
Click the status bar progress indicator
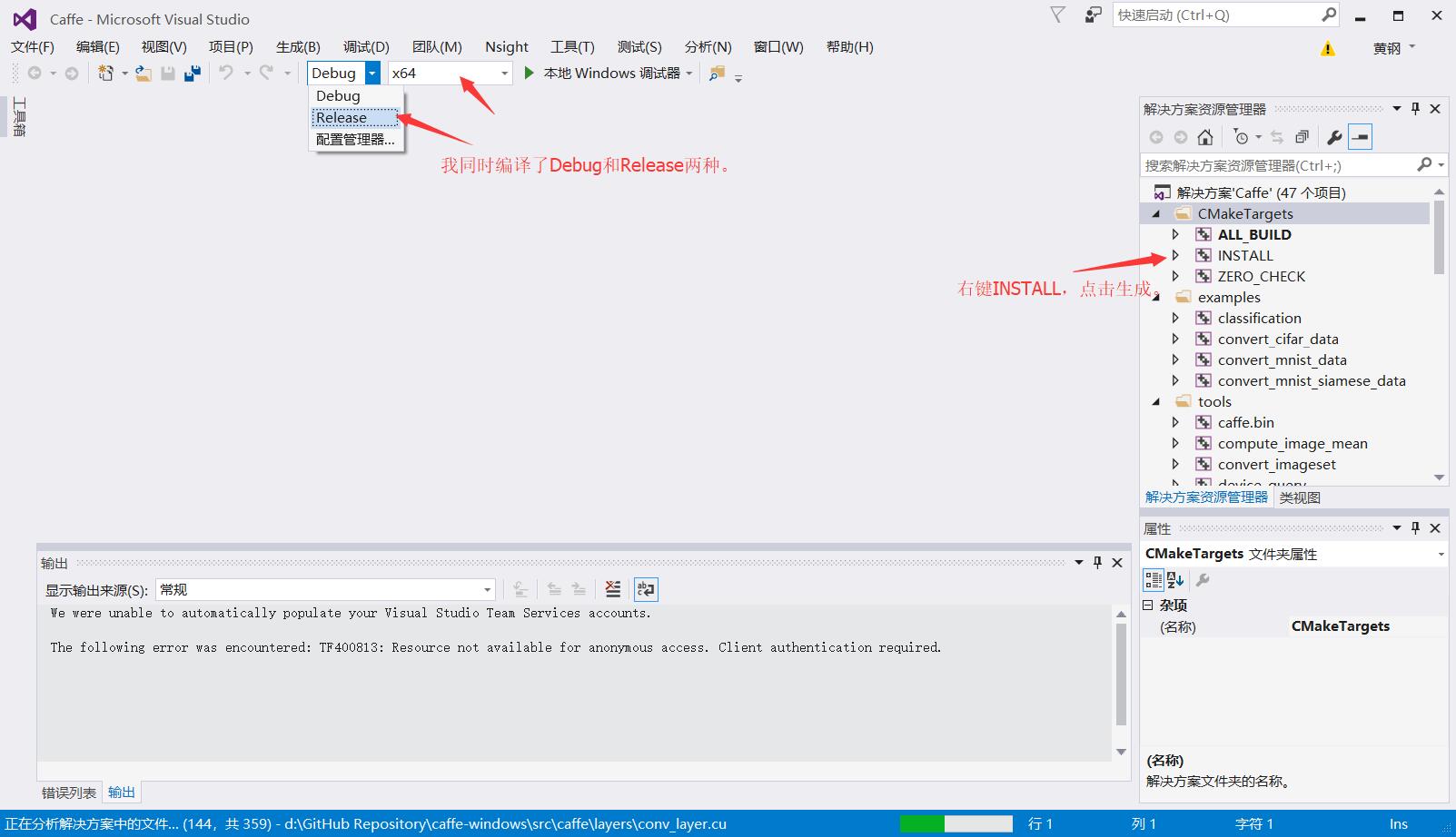956,823
